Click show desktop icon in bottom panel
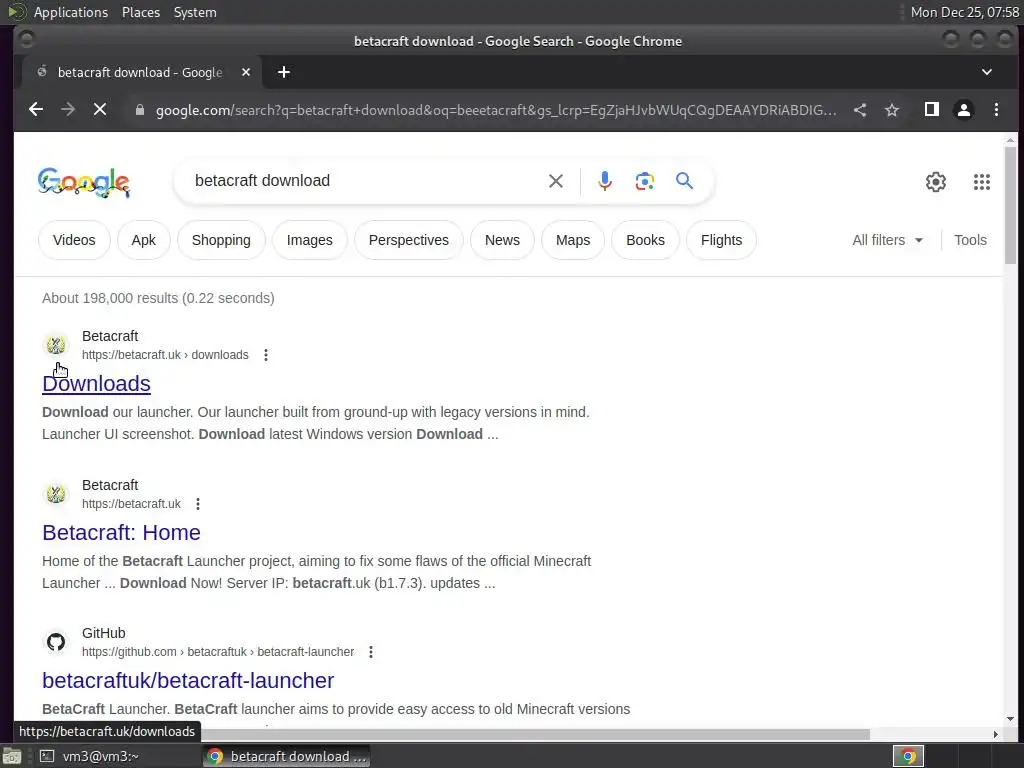The image size is (1024, 768). 12,756
